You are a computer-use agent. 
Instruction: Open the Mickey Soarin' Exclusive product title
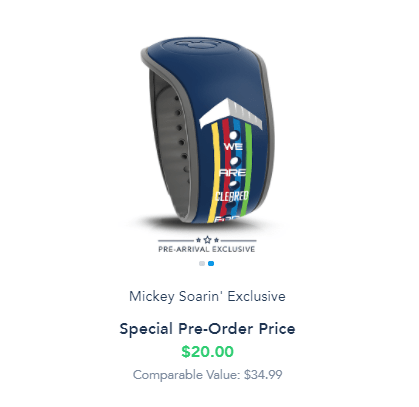(x=207, y=296)
